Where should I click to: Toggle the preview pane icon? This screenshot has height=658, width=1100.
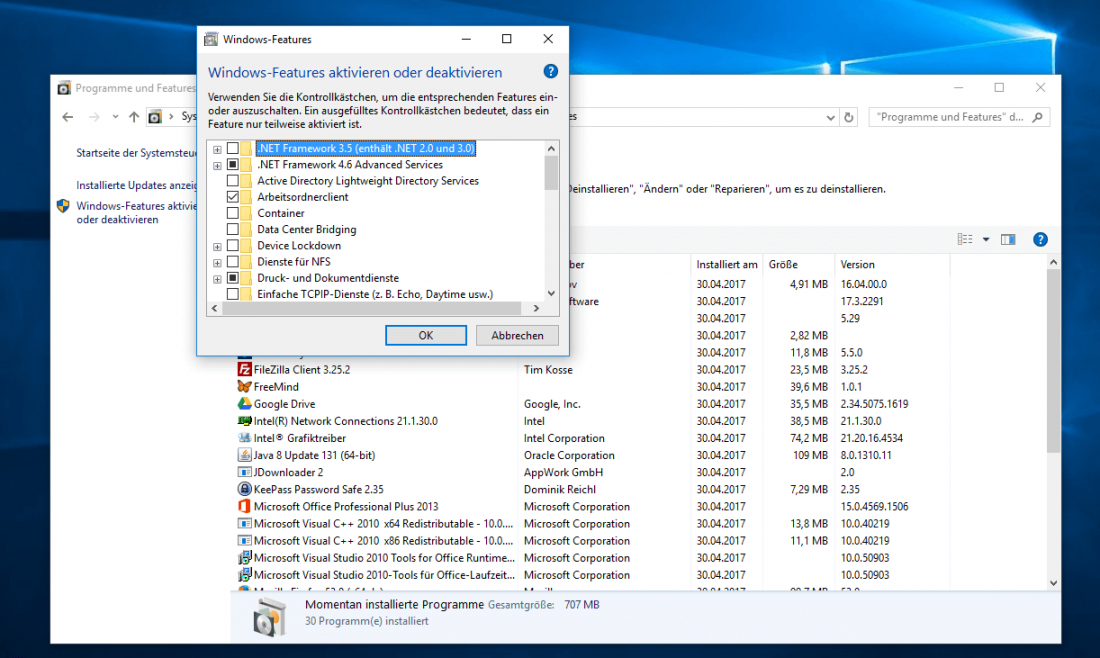point(1008,239)
